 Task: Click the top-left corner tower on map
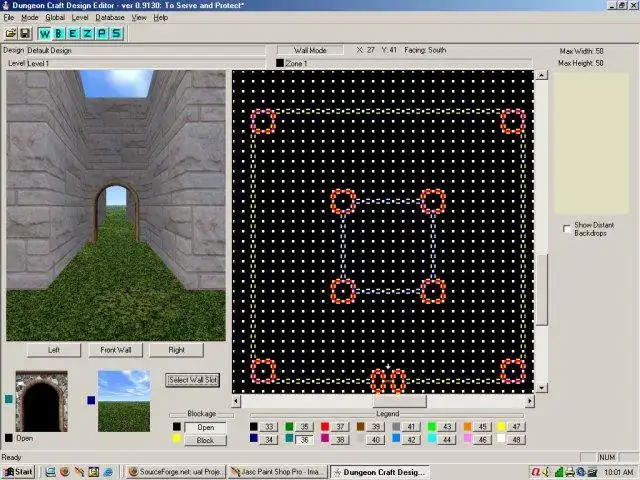263,121
